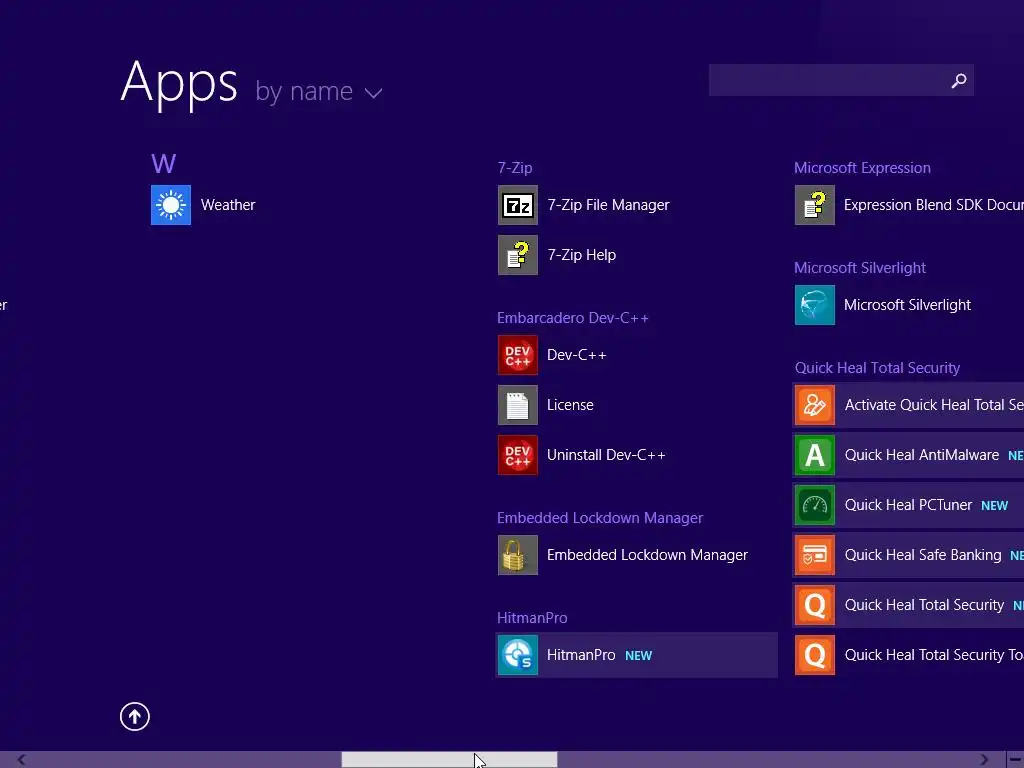Launch Quick Heal PCTuner icon
This screenshot has width=1024, height=768.
coord(814,505)
